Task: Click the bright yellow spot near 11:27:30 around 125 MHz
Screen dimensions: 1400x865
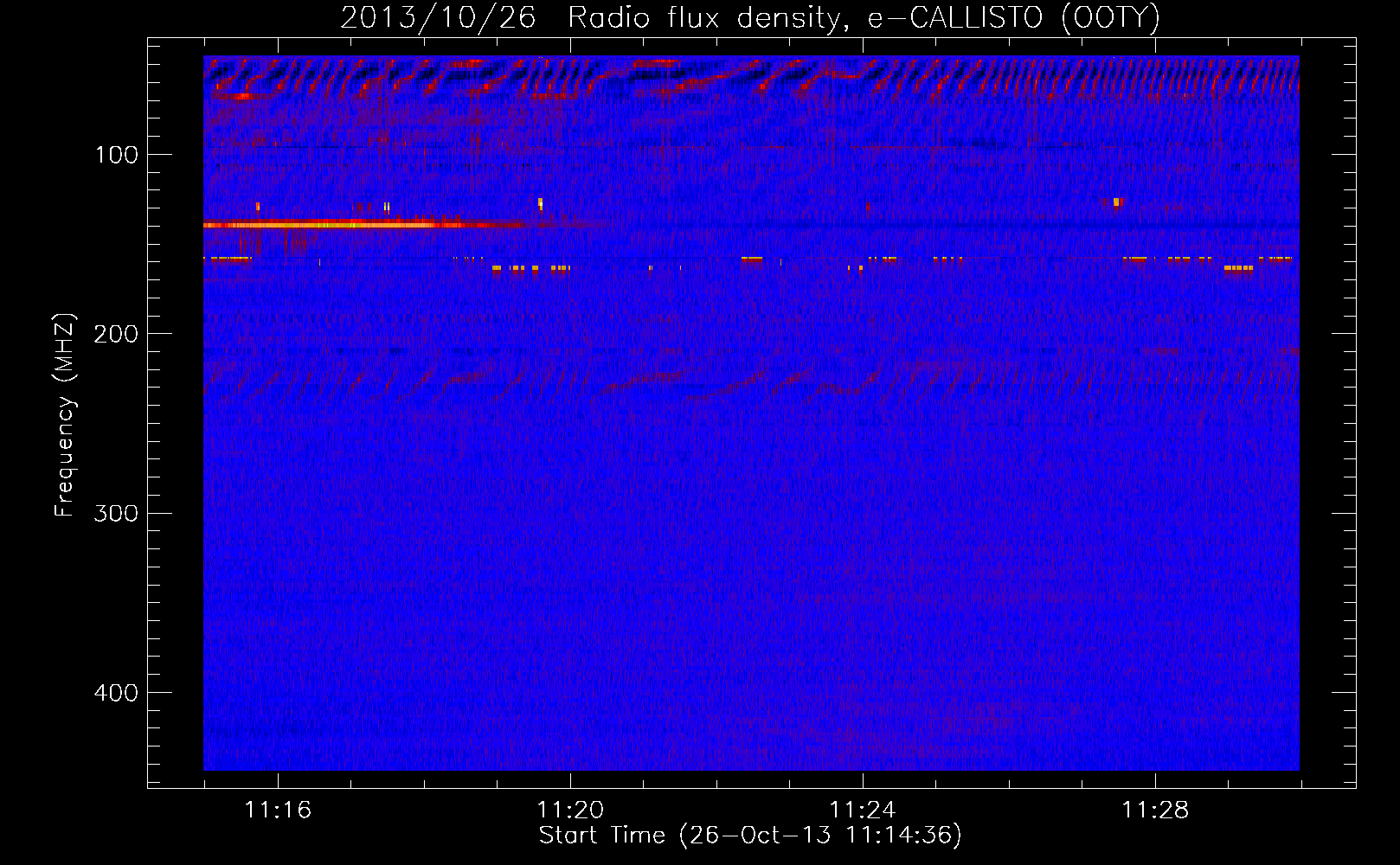Action: click(1116, 202)
